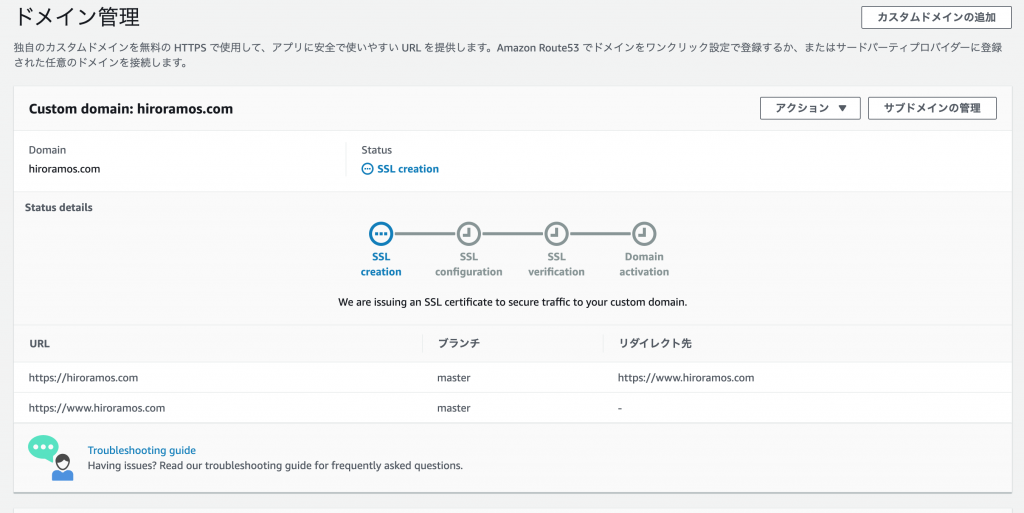Viewport: 1024px width, 513px height.
Task: Open the アクション dropdown menu
Action: [x=810, y=108]
